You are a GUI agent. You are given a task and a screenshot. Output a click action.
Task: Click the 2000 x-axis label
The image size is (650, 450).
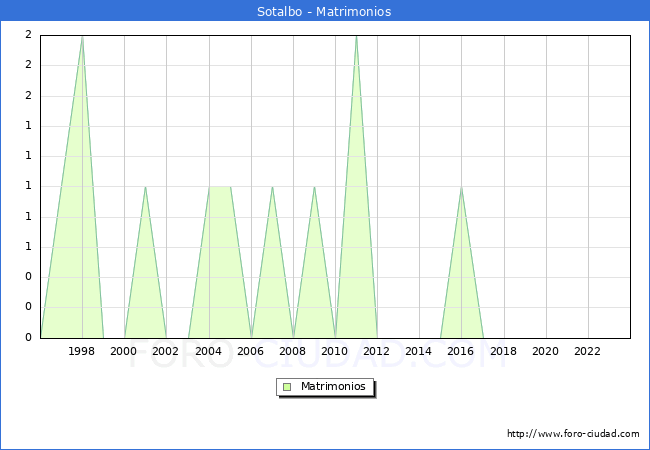pyautogui.click(x=124, y=351)
